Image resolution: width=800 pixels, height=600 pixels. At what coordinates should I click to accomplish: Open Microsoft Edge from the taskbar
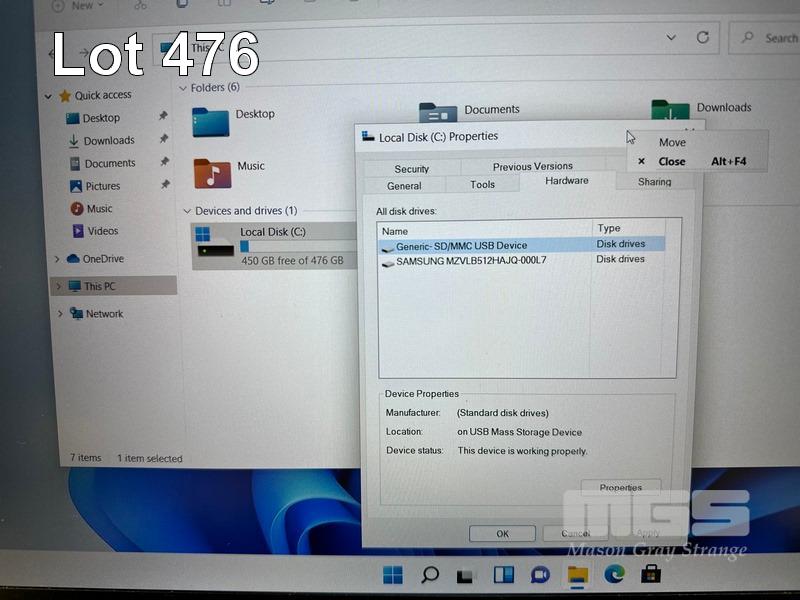coord(614,574)
